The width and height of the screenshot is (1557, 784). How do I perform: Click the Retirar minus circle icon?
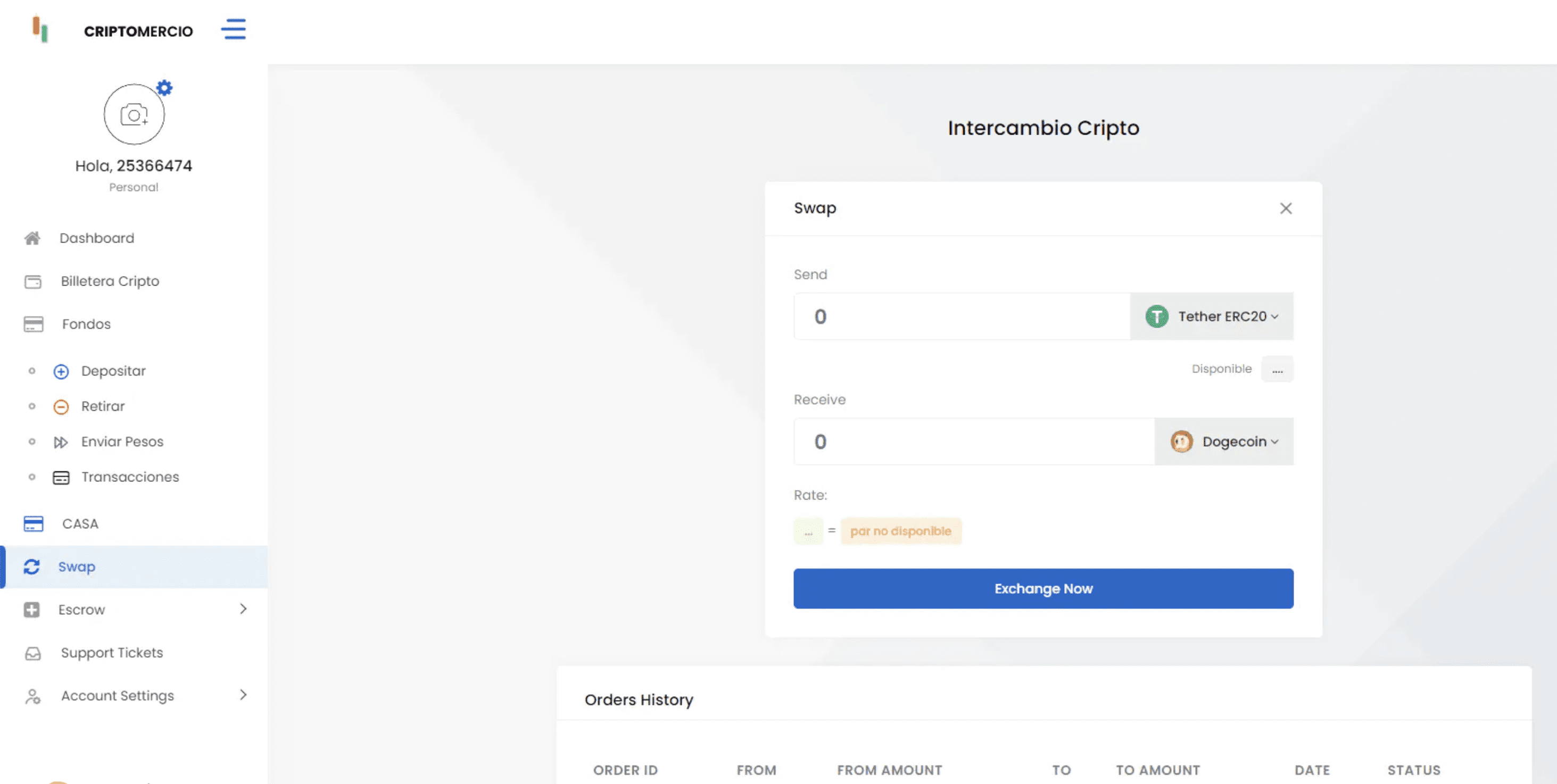[x=61, y=406]
